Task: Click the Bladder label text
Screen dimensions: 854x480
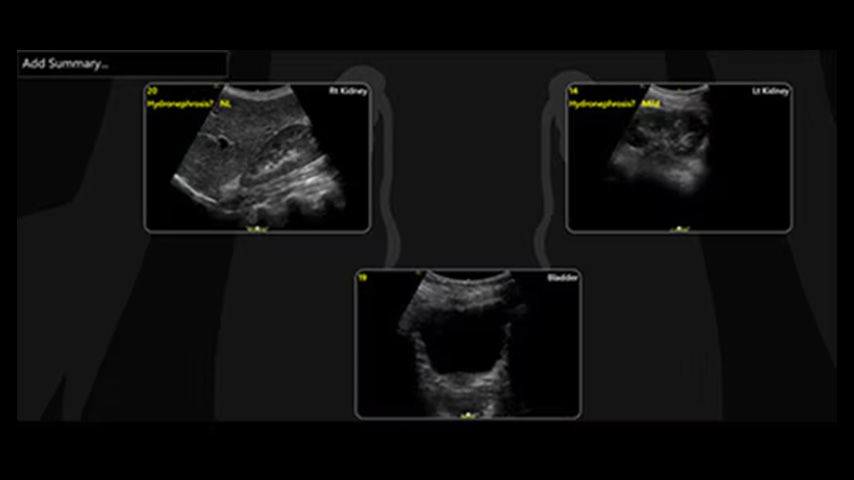Action: 562,277
